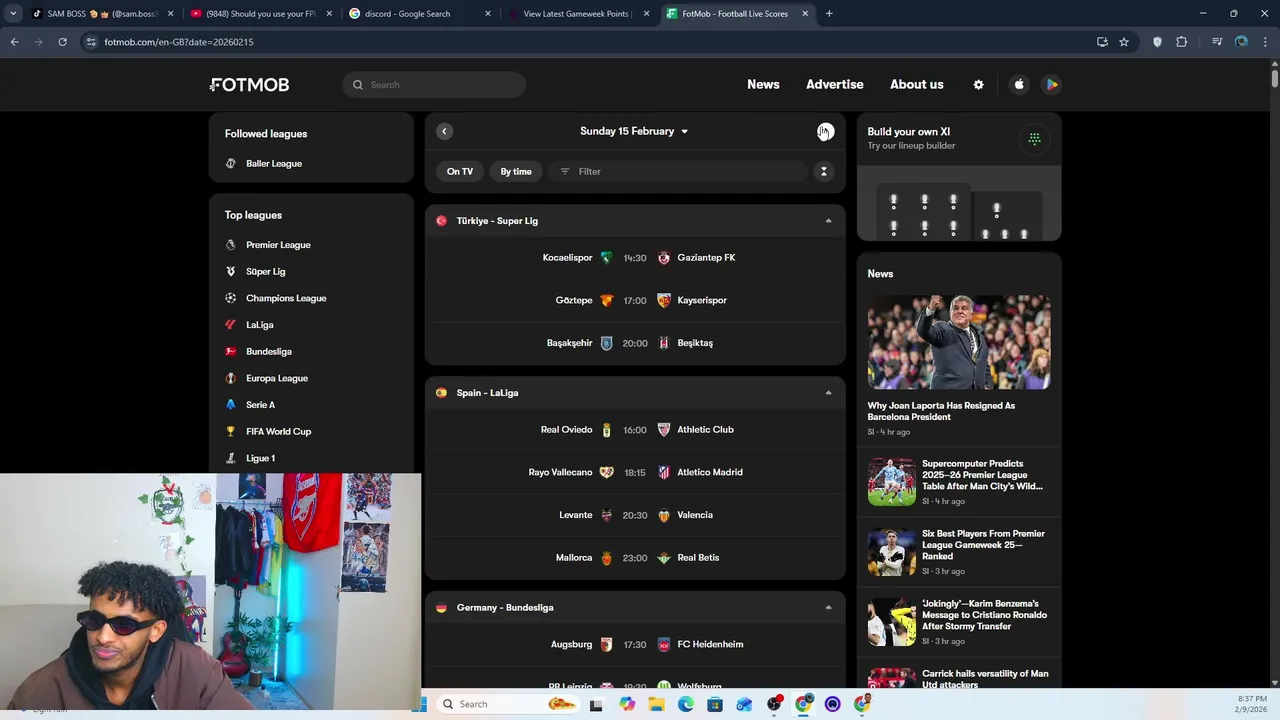Open the Süper Lig league link
Viewport: 1280px width, 720px height.
[266, 272]
